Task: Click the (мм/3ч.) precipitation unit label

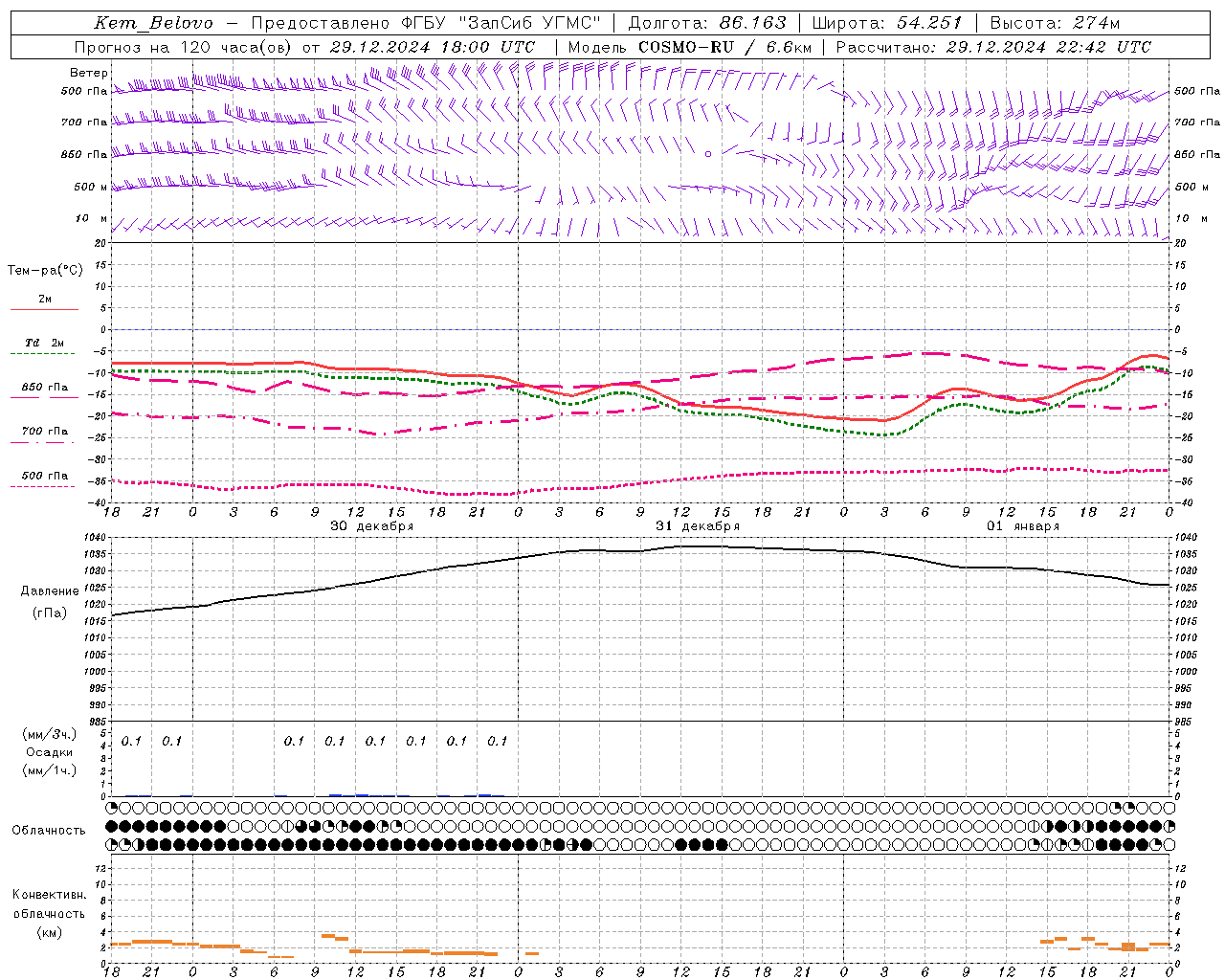Action: pos(50,734)
